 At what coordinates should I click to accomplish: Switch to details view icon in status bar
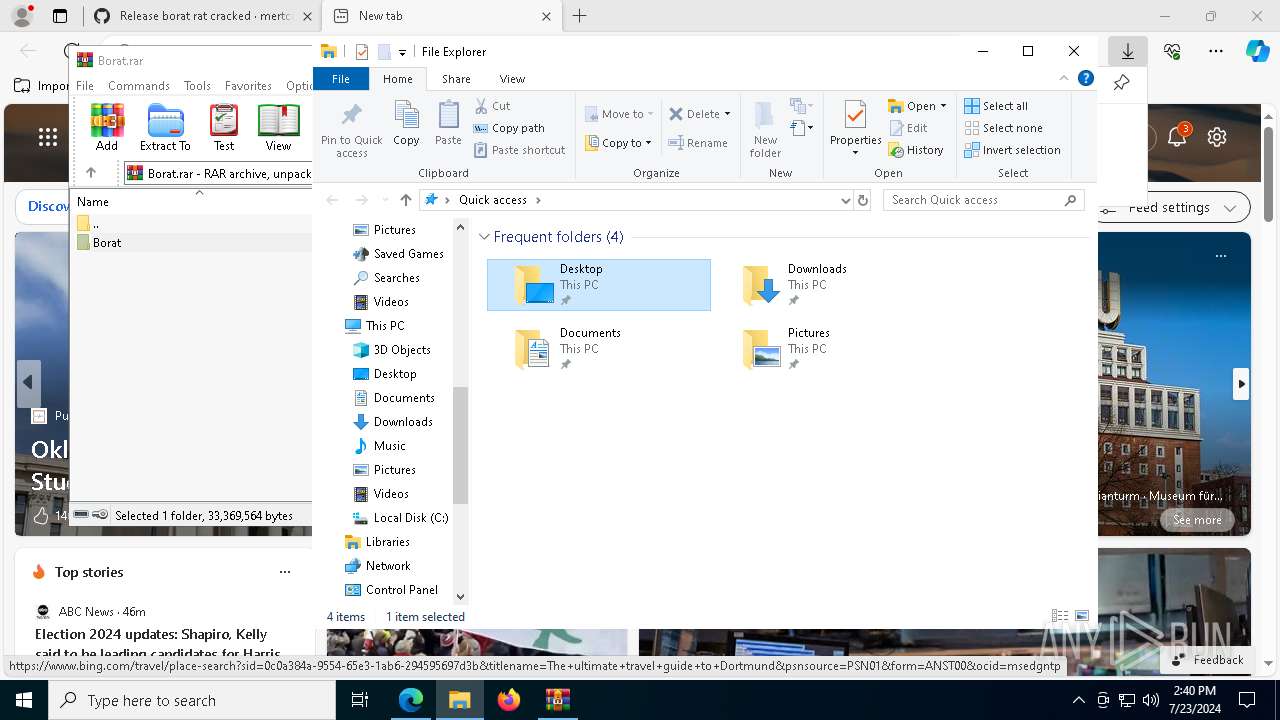pos(1060,617)
